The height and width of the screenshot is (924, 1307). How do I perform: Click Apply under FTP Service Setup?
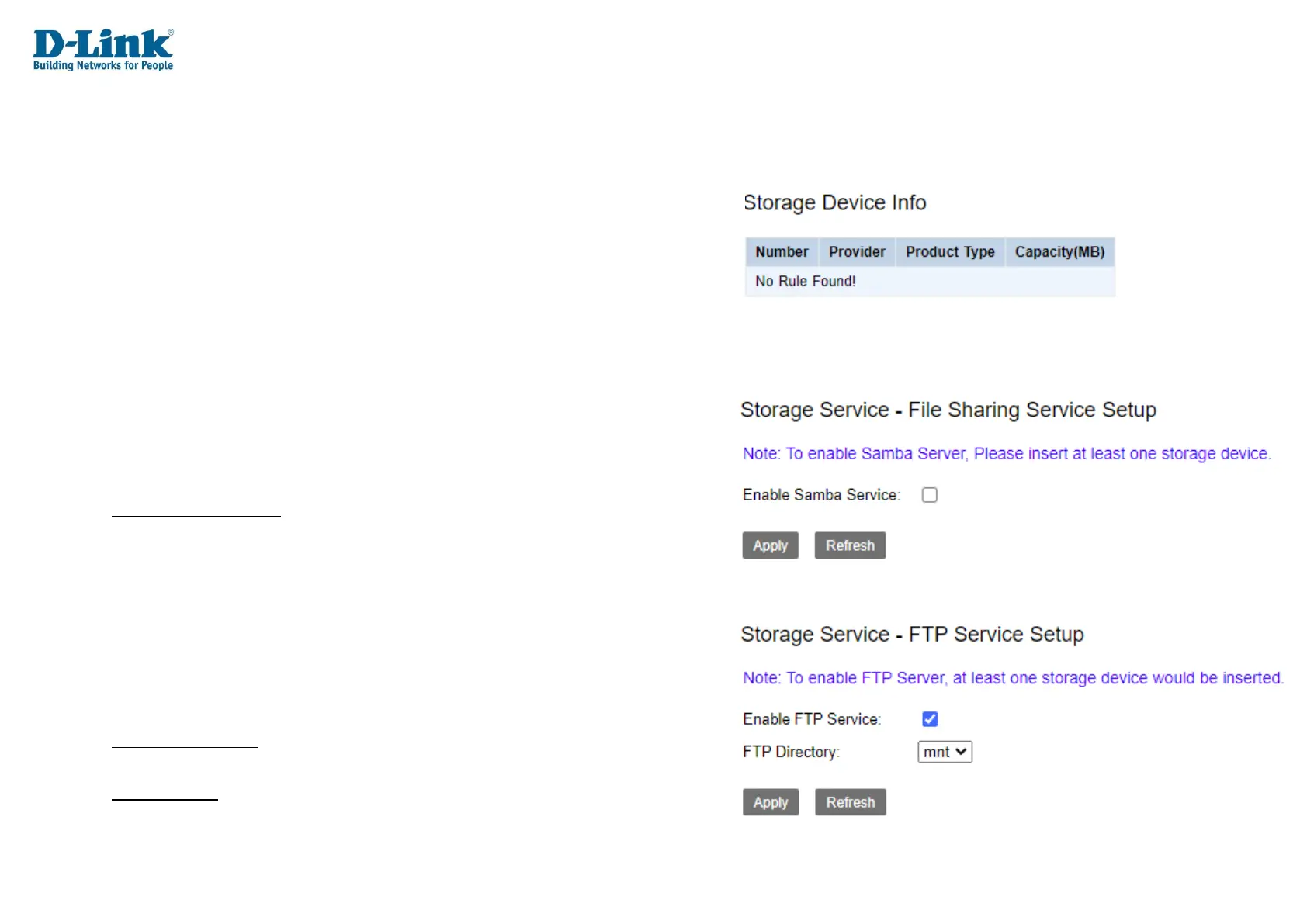pyautogui.click(x=770, y=802)
